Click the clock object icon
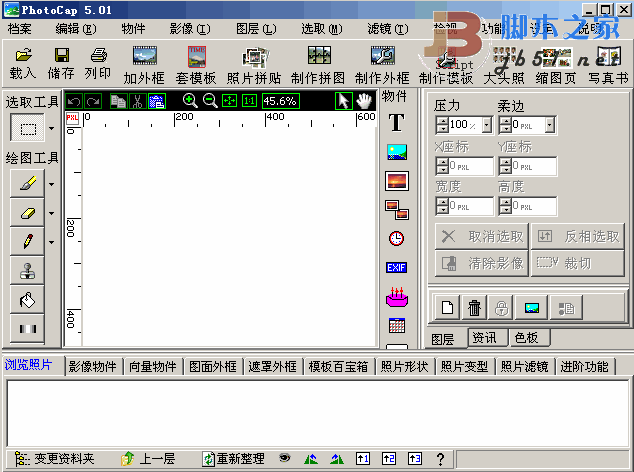The width and height of the screenshot is (634, 472). 396,238
